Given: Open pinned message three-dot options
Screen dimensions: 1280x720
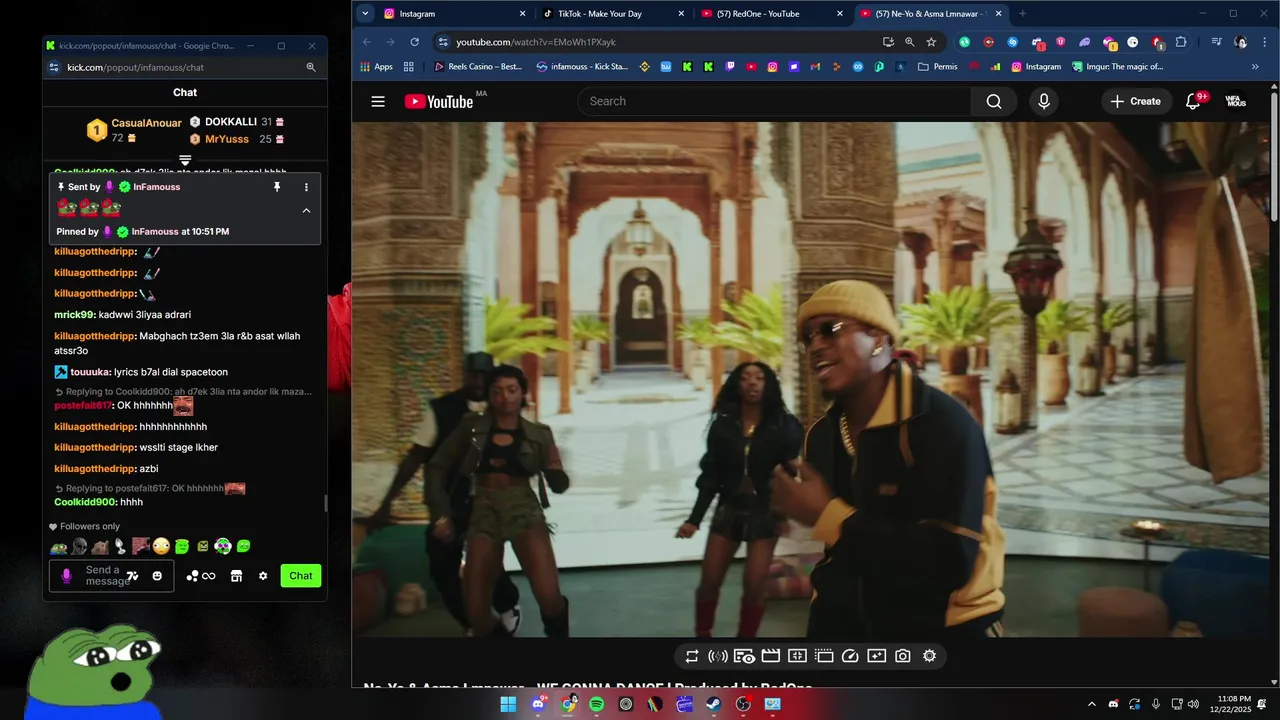Looking at the screenshot, I should [x=306, y=187].
